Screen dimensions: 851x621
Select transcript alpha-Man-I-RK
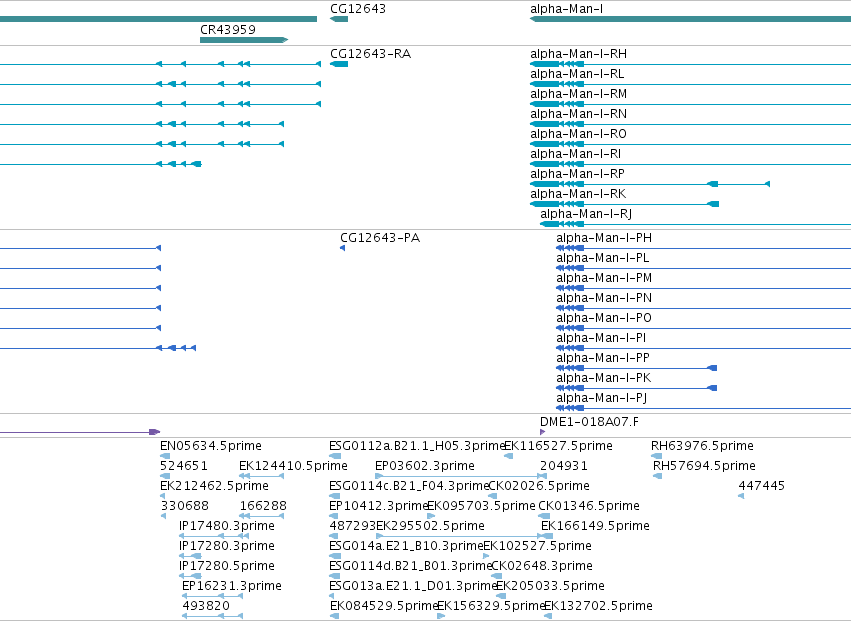pyautogui.click(x=578, y=194)
